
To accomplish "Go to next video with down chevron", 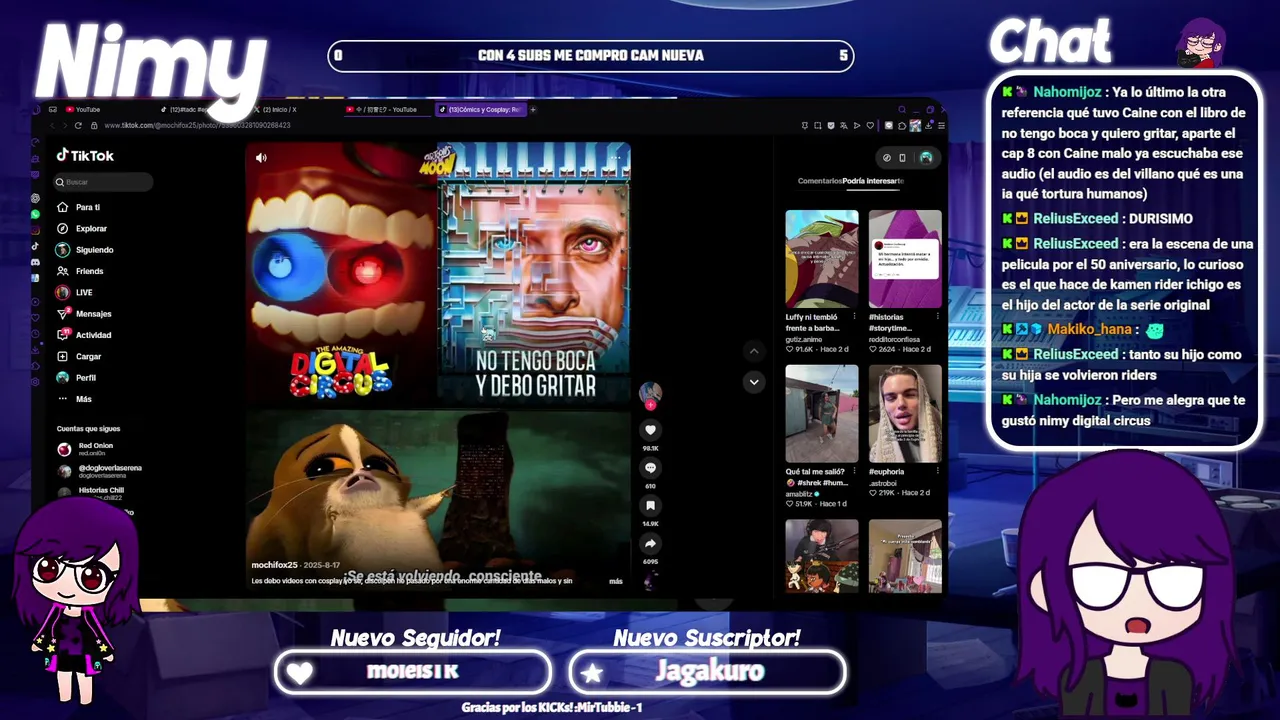I will pyautogui.click(x=754, y=382).
